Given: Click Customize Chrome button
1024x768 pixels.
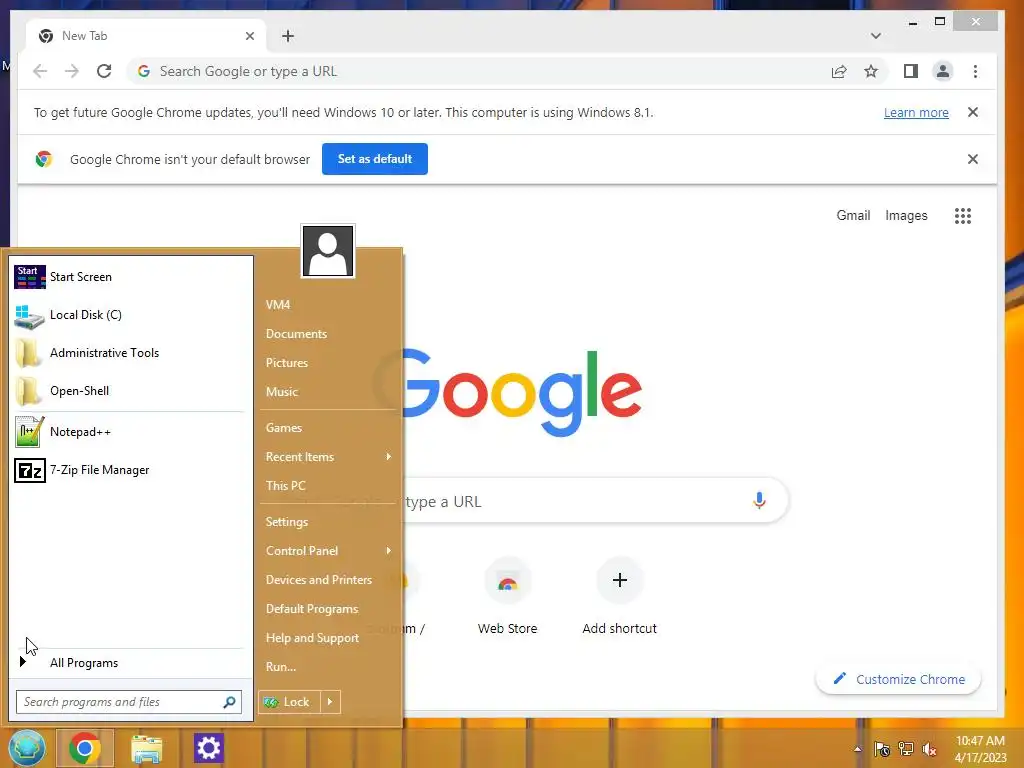Looking at the screenshot, I should 899,679.
